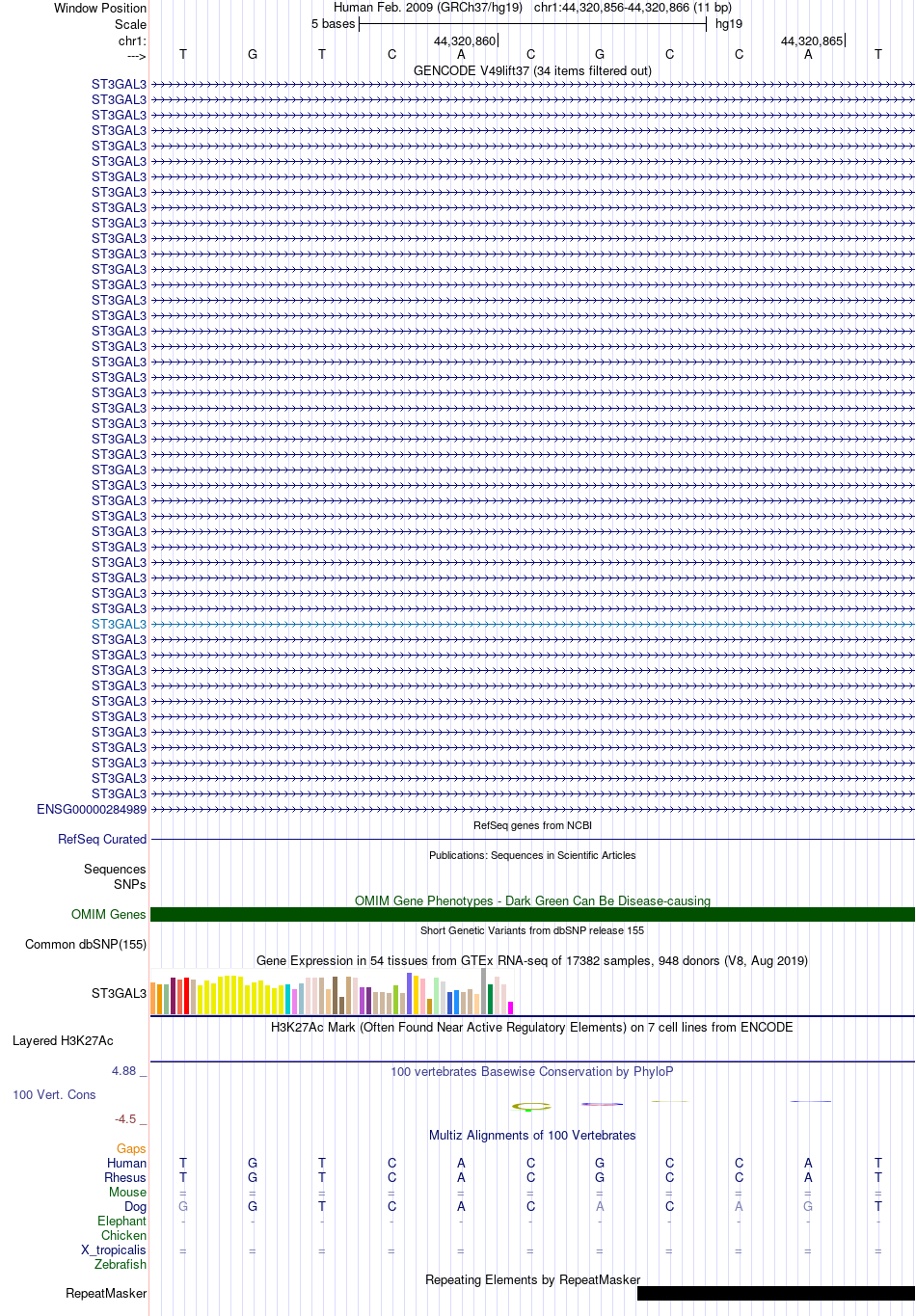Click the 44,320,860 position label
This screenshot has height=1316, width=916.
[465, 40]
